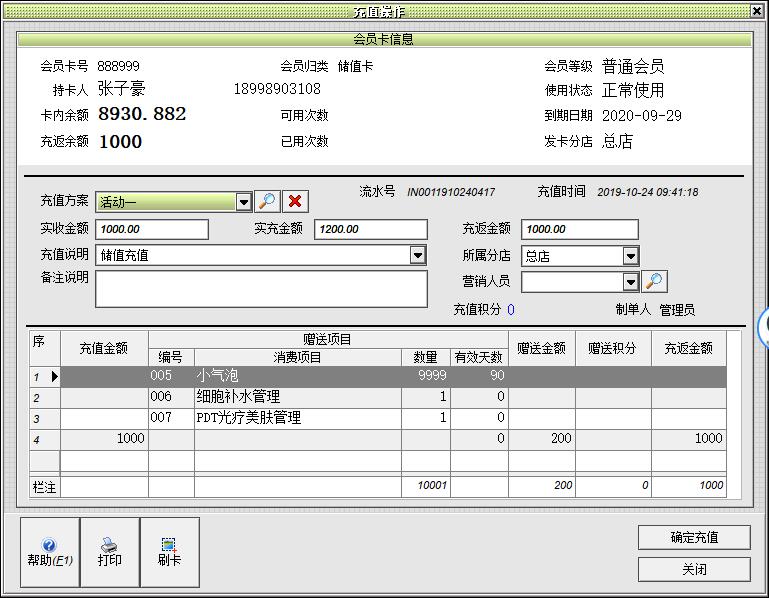Click into the 充返金额 input field
769x598 pixels.
(x=580, y=229)
